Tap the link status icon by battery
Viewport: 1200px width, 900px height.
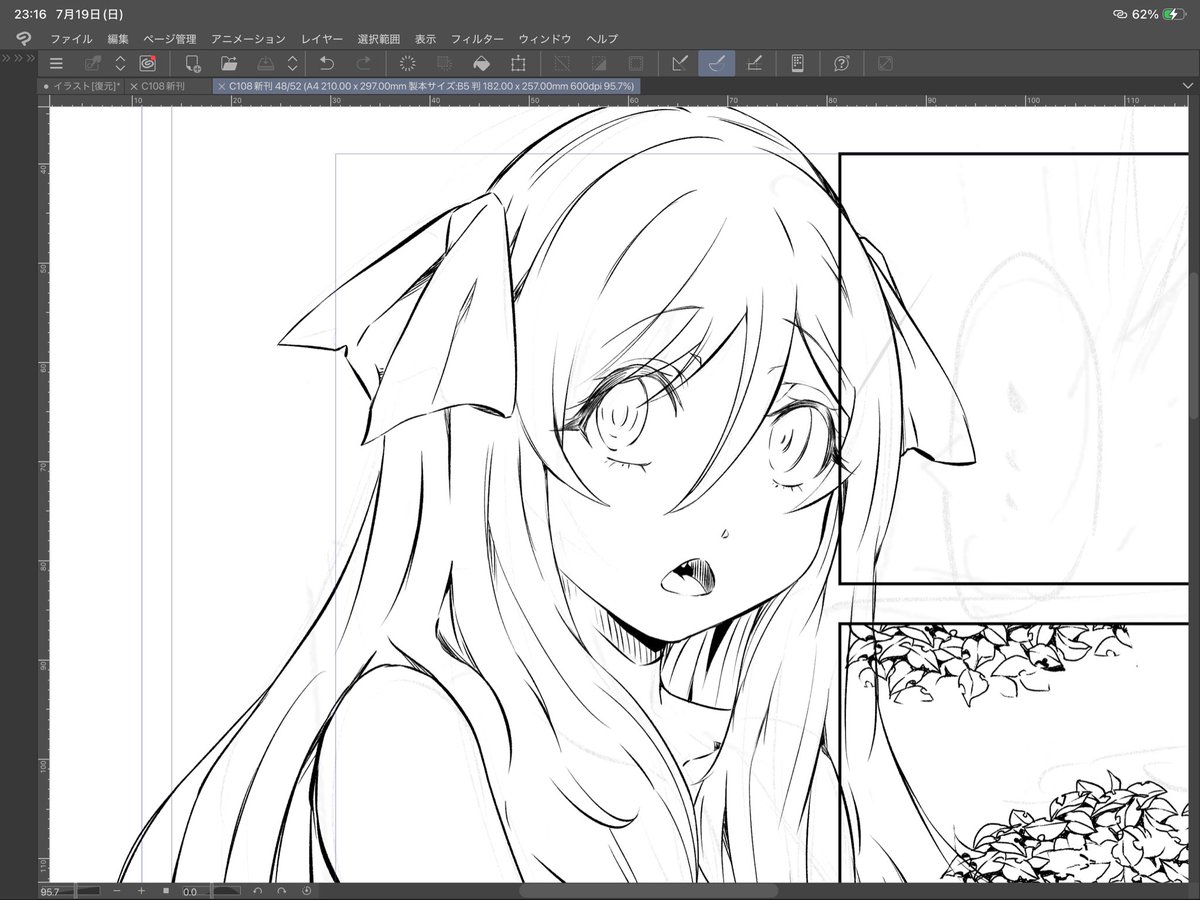pyautogui.click(x=1120, y=14)
